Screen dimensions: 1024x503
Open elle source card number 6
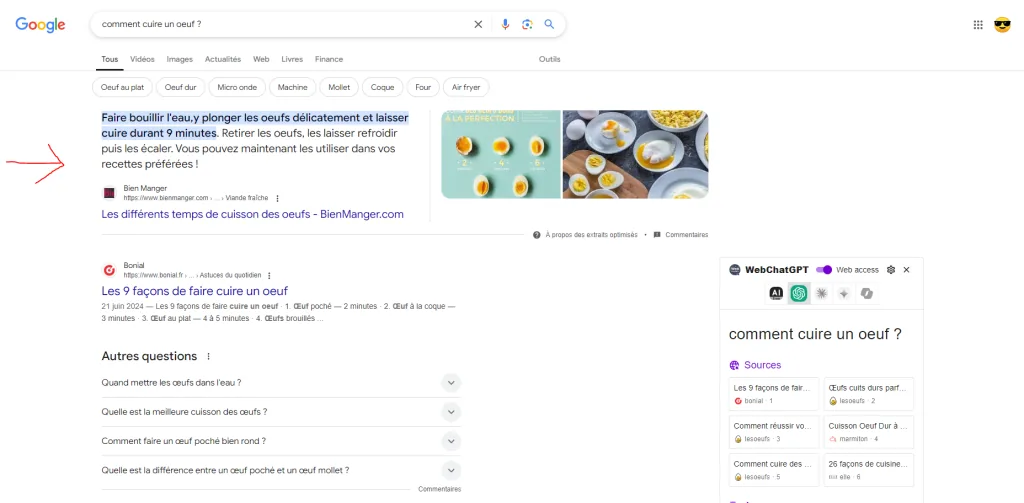(869, 470)
